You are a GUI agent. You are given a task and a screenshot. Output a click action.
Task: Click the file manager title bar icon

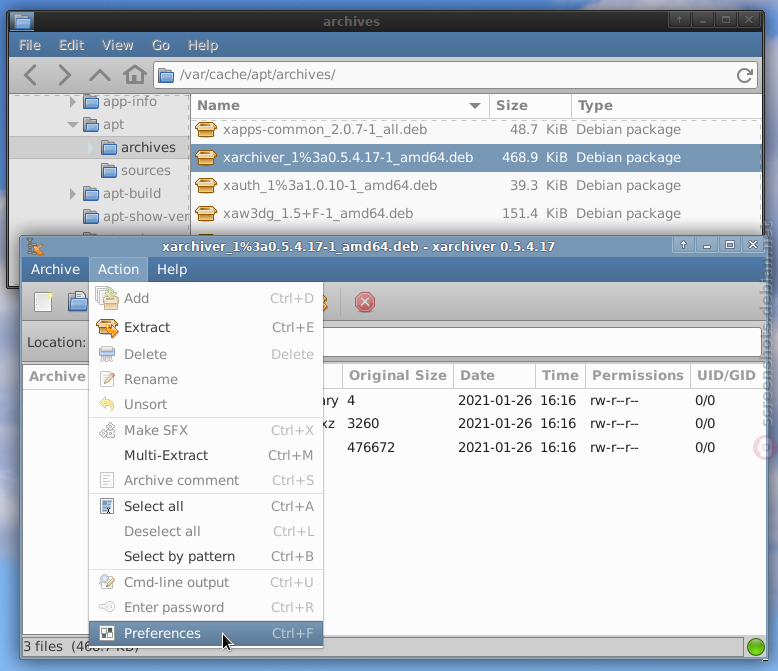23,21
